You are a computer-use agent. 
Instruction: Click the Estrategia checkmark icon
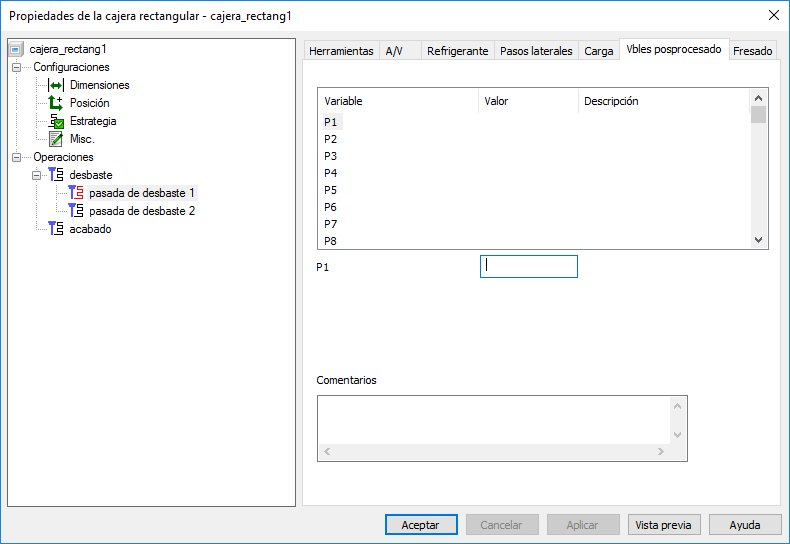(x=56, y=121)
